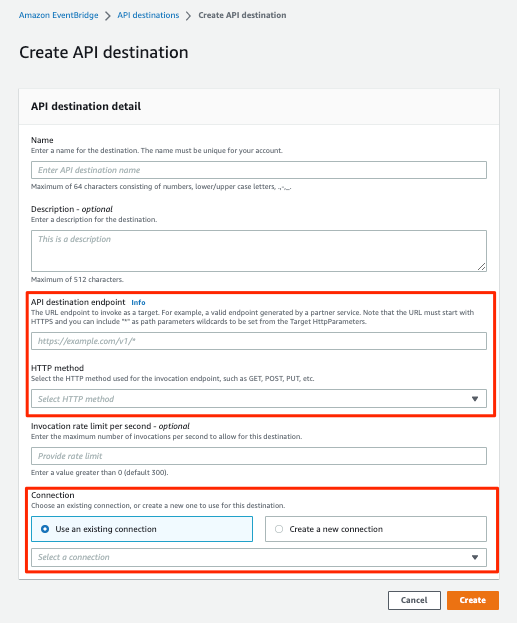Viewport: 517px width, 623px height.
Task: Open the Info link for API destination endpoint
Action: coord(138,302)
